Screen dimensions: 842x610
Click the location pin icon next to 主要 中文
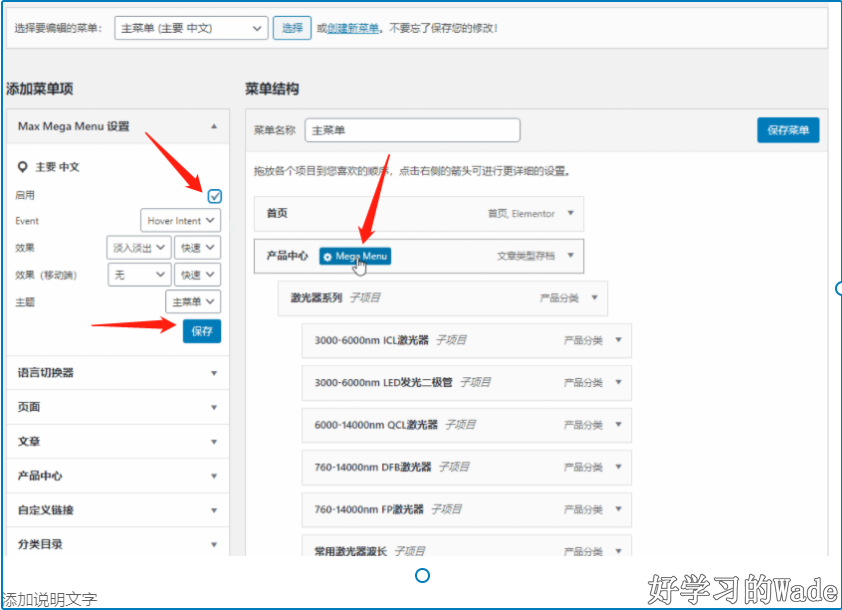23,167
